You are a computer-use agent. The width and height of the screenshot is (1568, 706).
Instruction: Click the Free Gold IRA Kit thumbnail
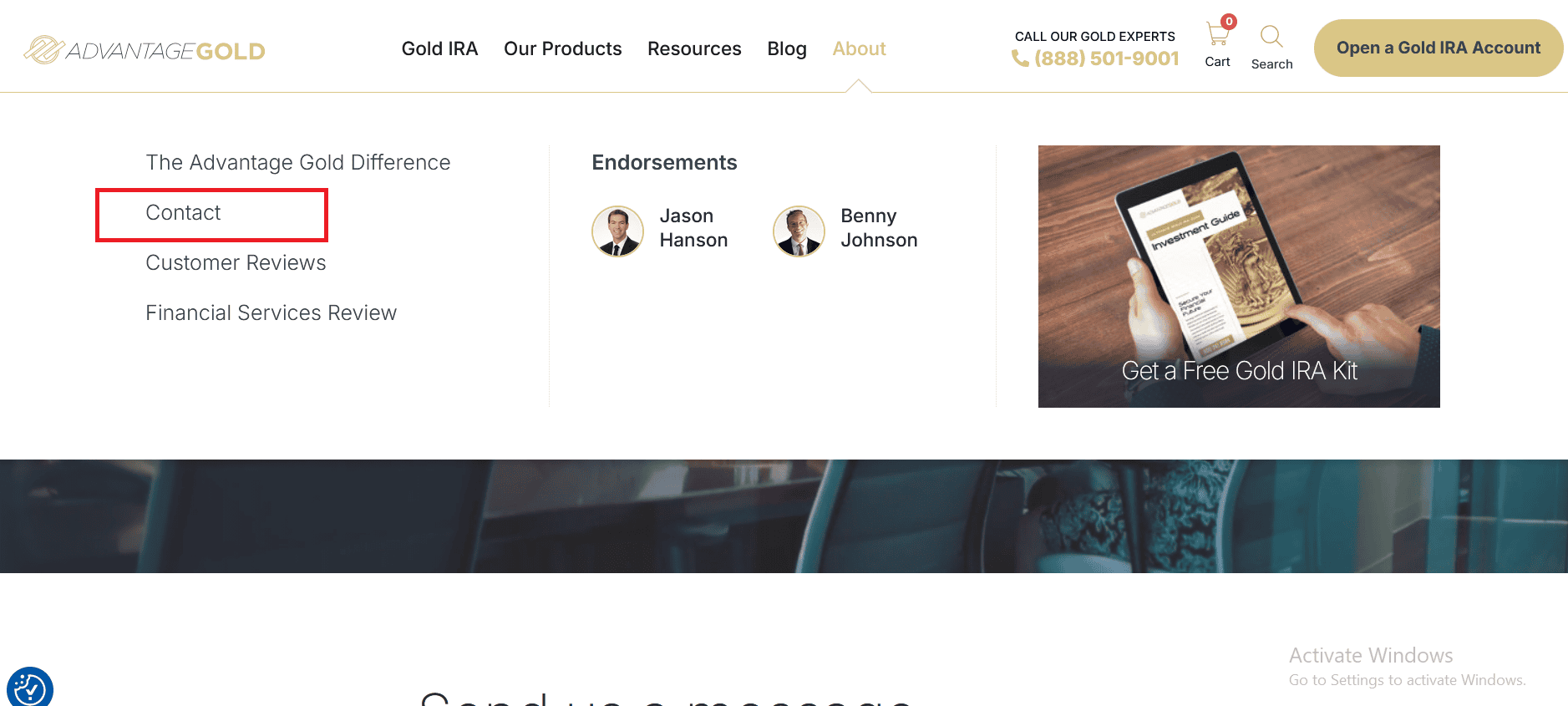(1239, 277)
